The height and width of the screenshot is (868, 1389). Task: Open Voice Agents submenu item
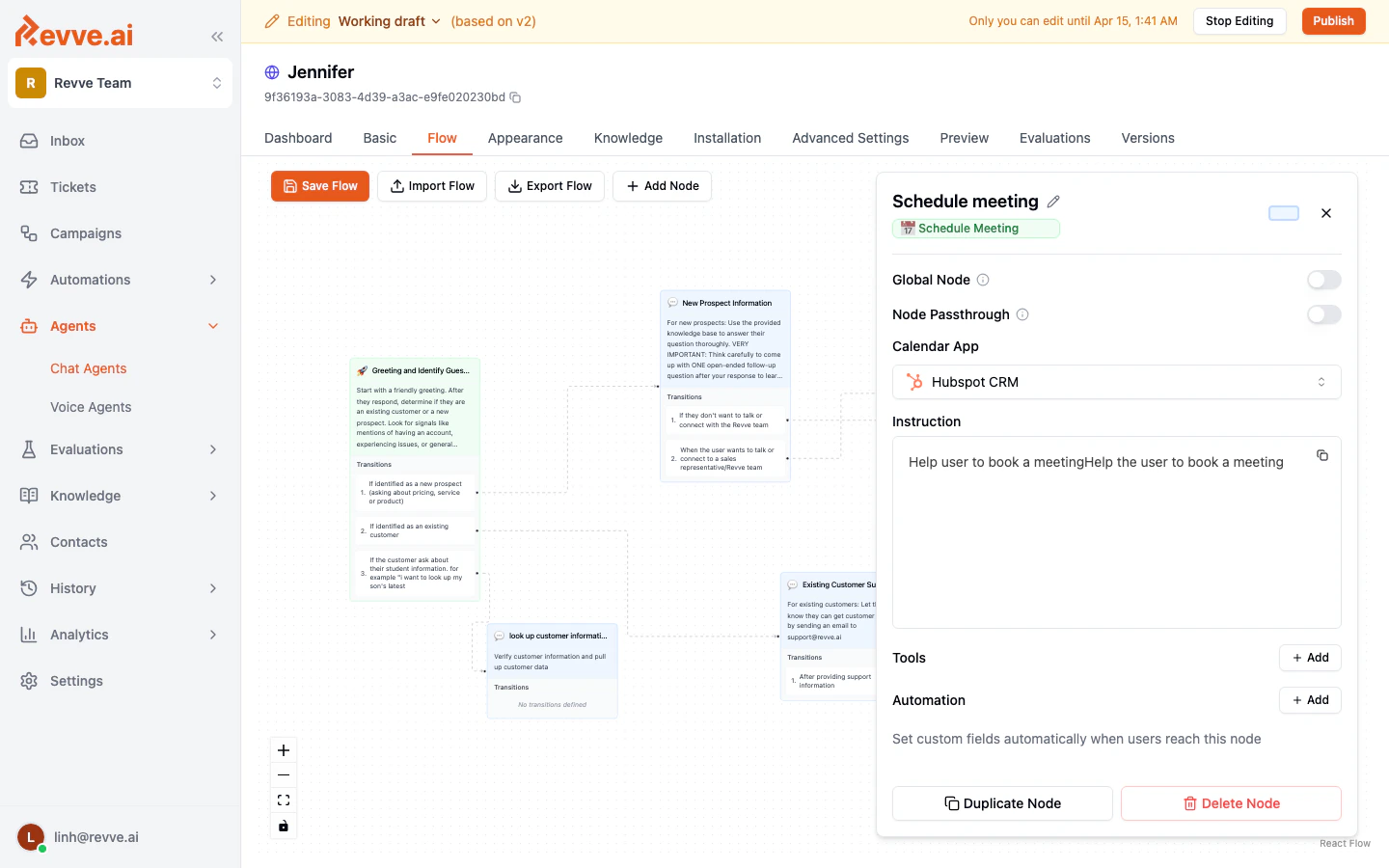[x=91, y=407]
